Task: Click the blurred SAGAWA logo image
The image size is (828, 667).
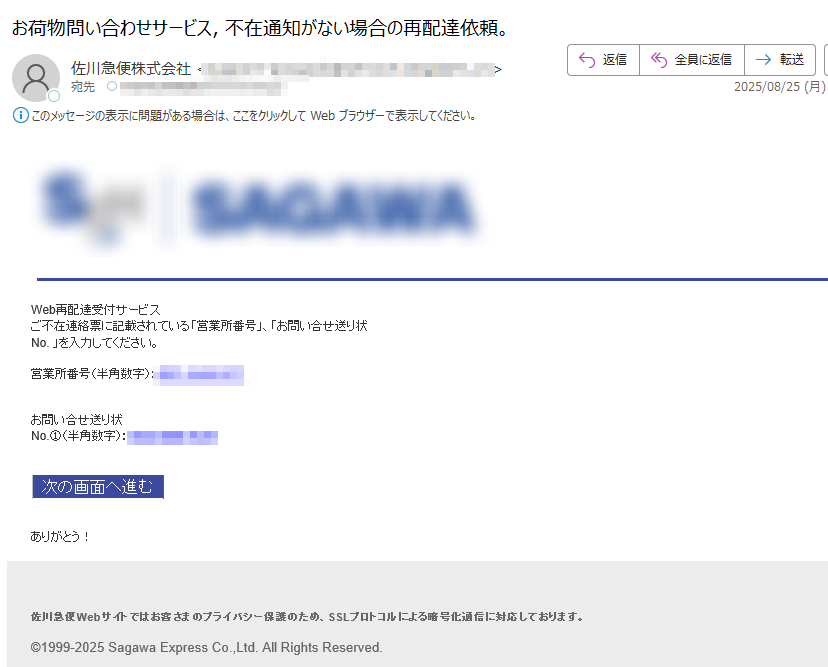Action: pos(261,207)
